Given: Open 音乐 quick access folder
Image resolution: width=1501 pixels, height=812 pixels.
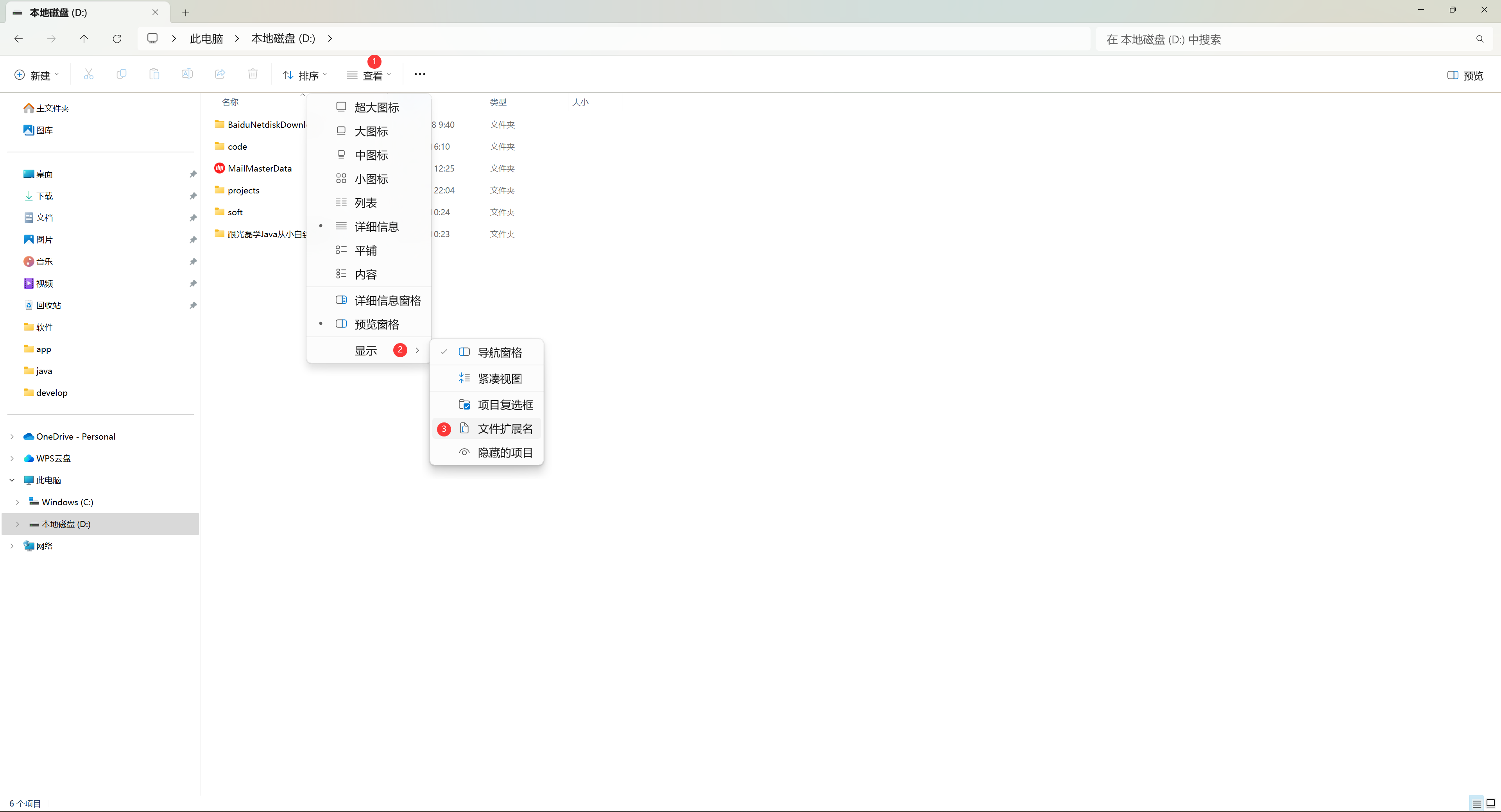Looking at the screenshot, I should click(38, 261).
